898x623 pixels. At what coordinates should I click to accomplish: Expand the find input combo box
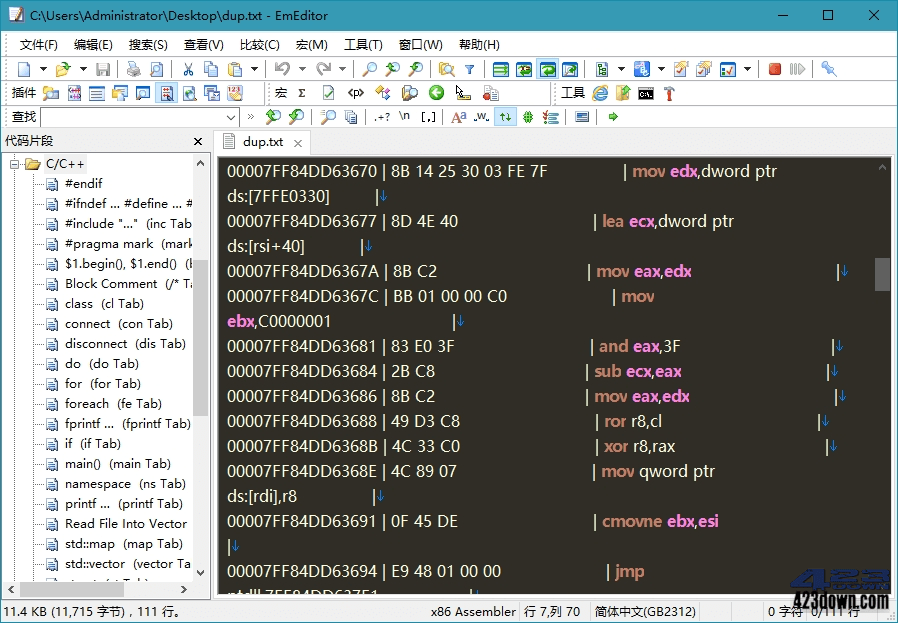[230, 117]
